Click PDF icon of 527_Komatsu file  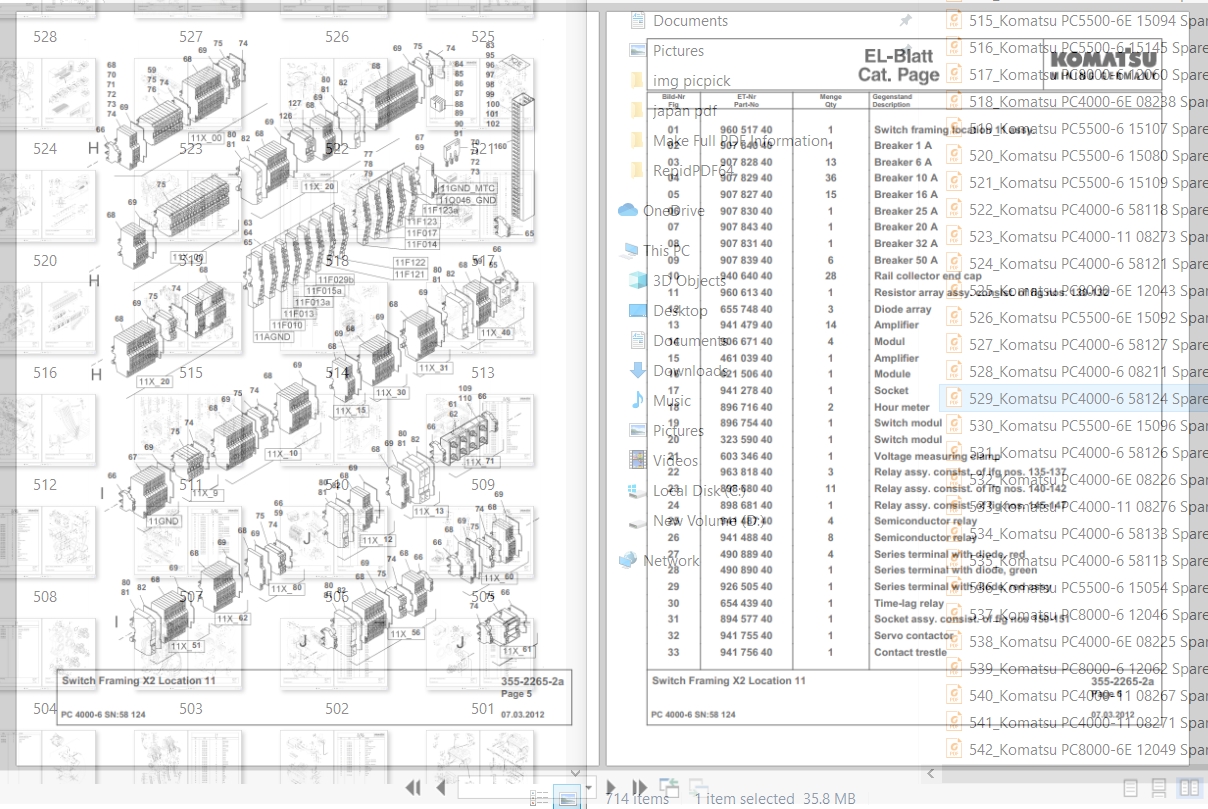(954, 344)
